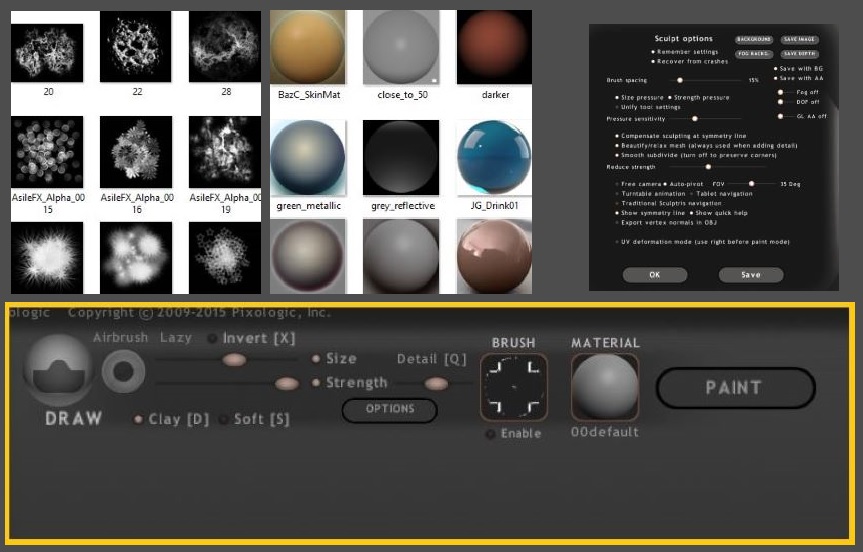Click the Size slider handle

(234, 360)
